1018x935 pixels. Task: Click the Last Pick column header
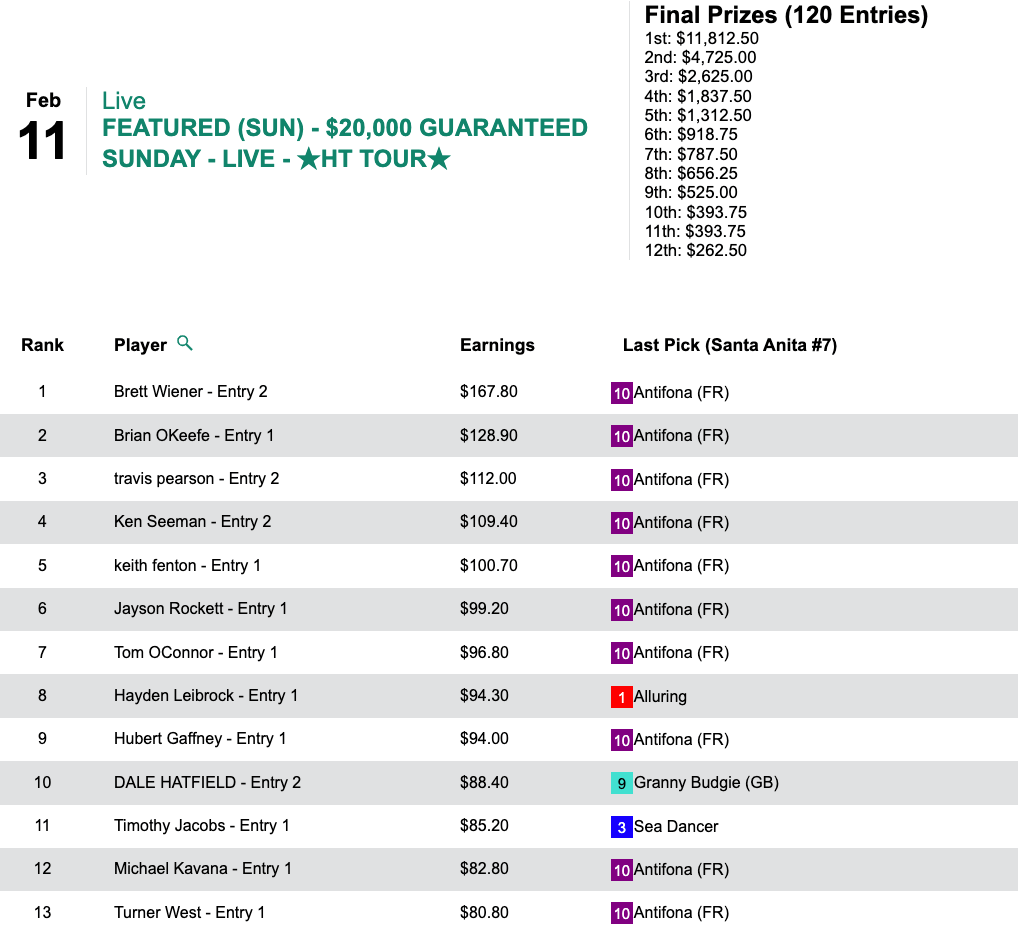[729, 345]
